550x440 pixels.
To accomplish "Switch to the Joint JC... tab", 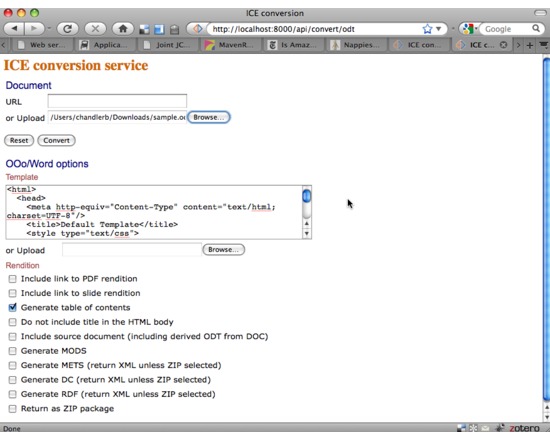I will point(168,45).
